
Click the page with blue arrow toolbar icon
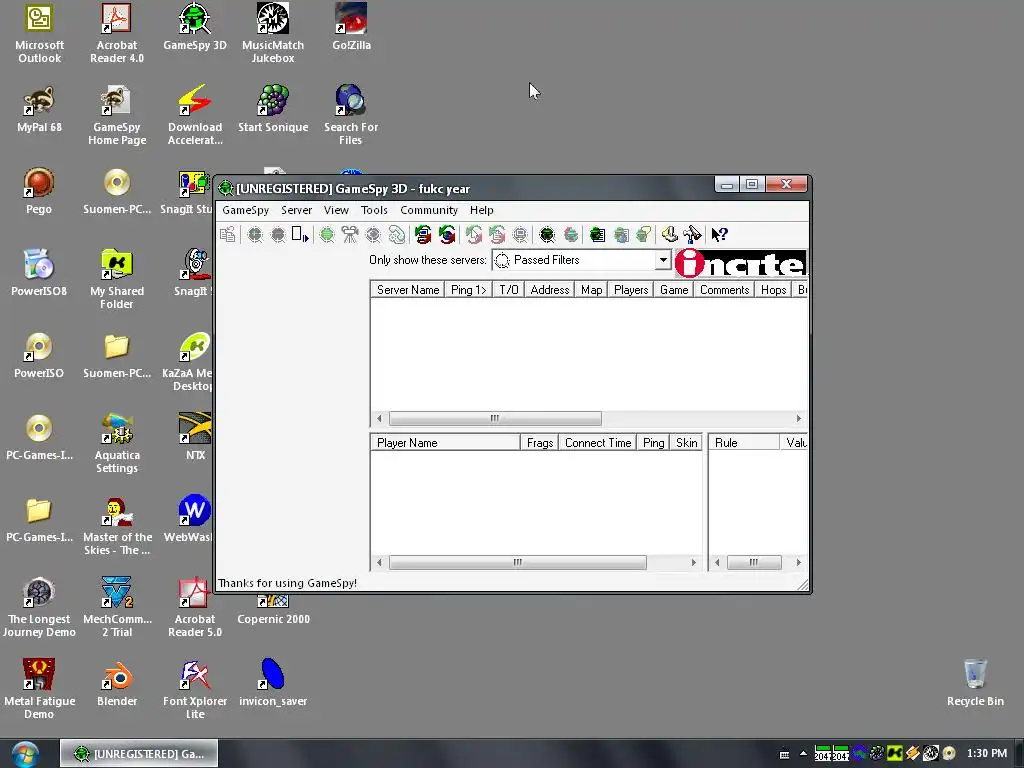tap(300, 234)
